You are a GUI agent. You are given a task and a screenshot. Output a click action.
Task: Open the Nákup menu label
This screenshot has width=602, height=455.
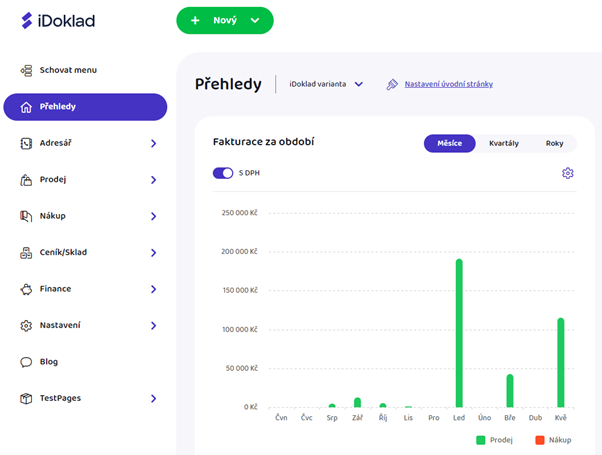(53, 216)
